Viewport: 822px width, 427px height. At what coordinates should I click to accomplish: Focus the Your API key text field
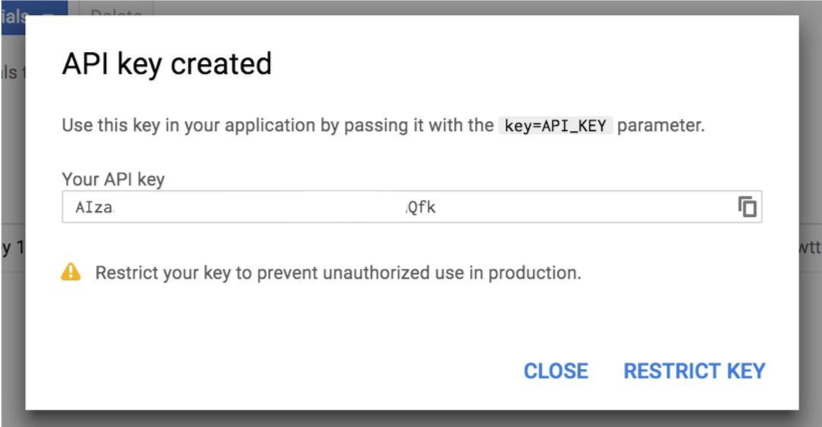click(412, 207)
